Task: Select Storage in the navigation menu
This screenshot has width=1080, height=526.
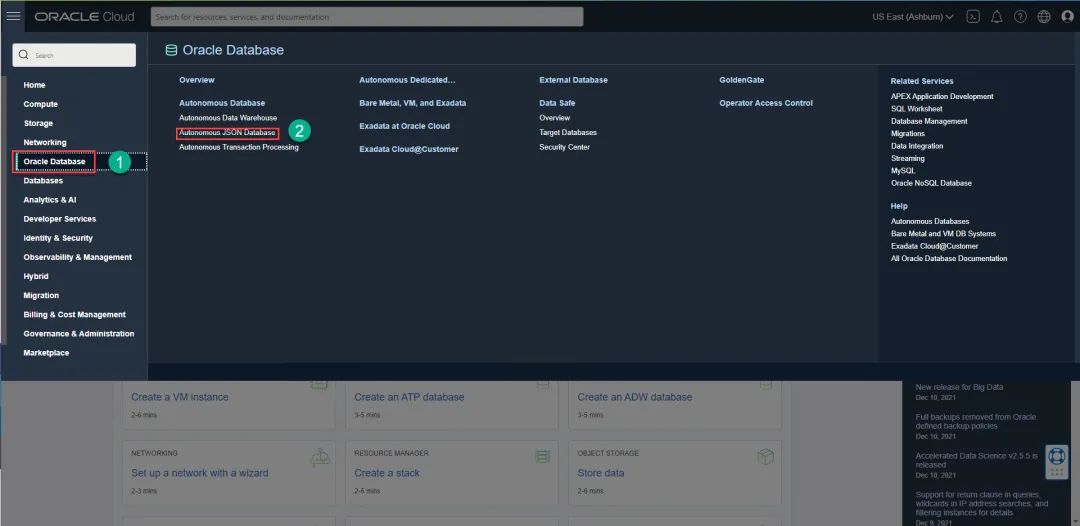Action: click(38, 123)
